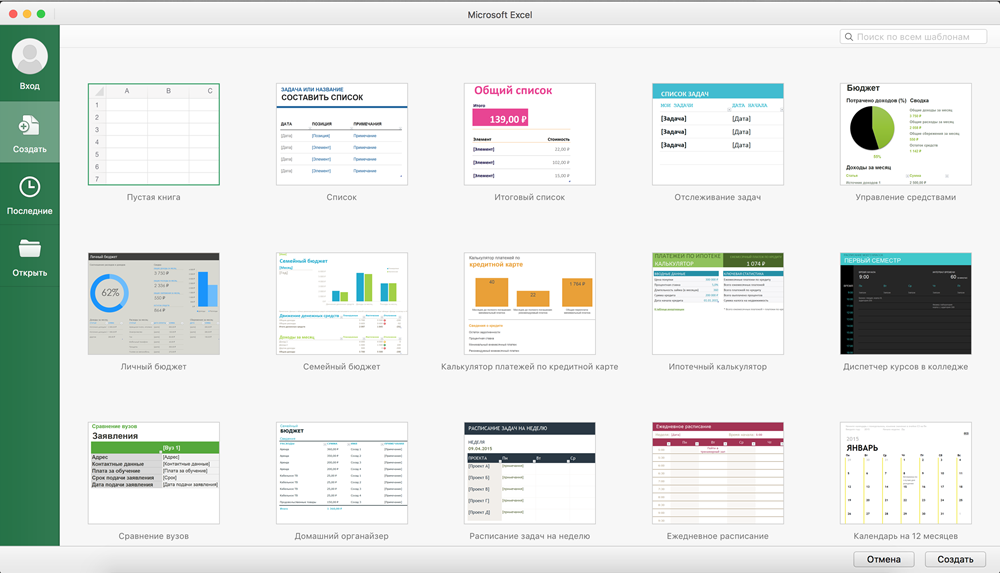Pick the Итоговый список template
This screenshot has height=573, width=1000.
click(x=530, y=134)
